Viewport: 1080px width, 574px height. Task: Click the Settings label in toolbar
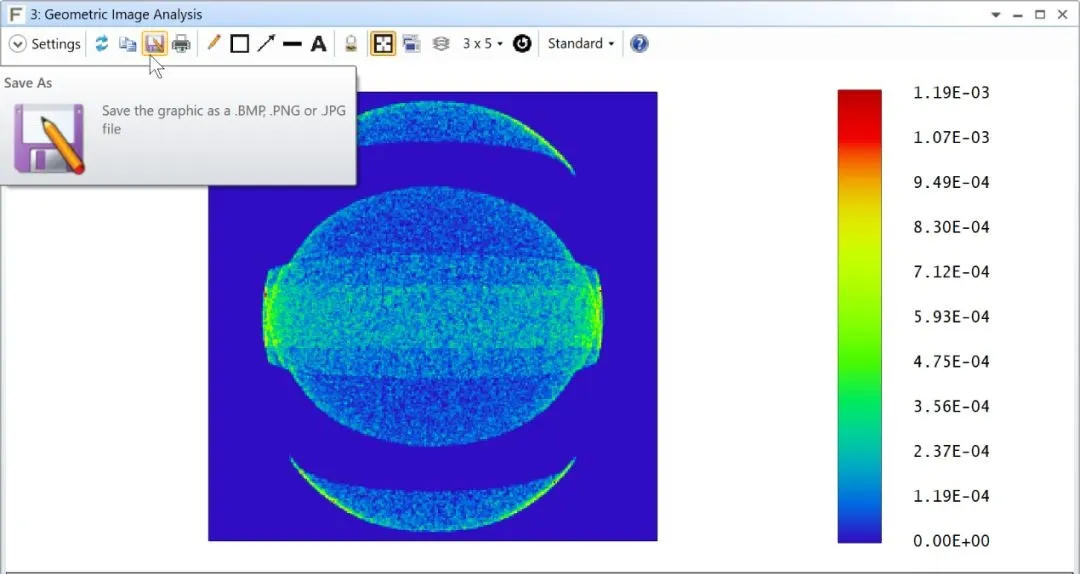(x=56, y=44)
